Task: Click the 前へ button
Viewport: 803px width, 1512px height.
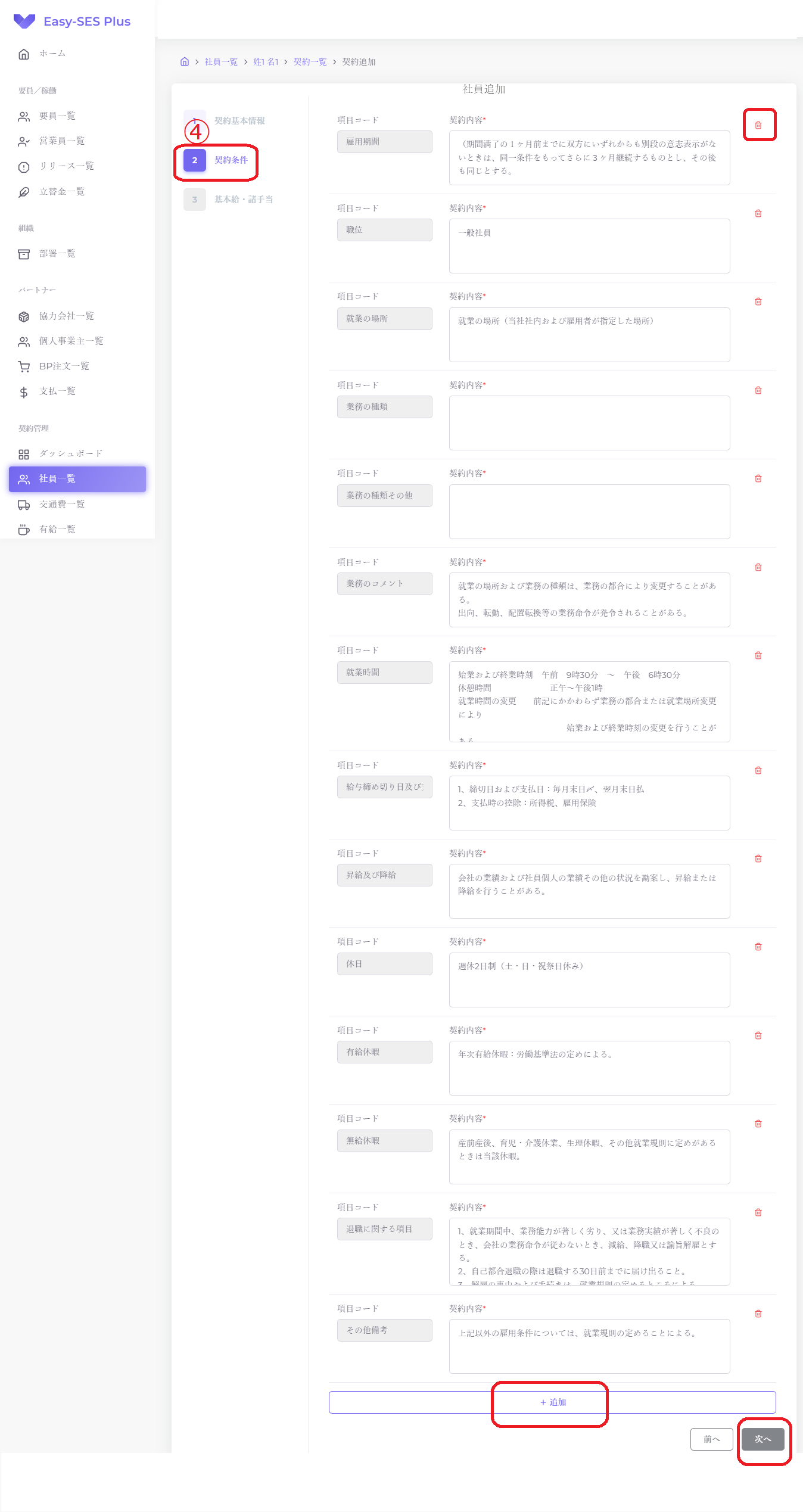Action: click(711, 1439)
